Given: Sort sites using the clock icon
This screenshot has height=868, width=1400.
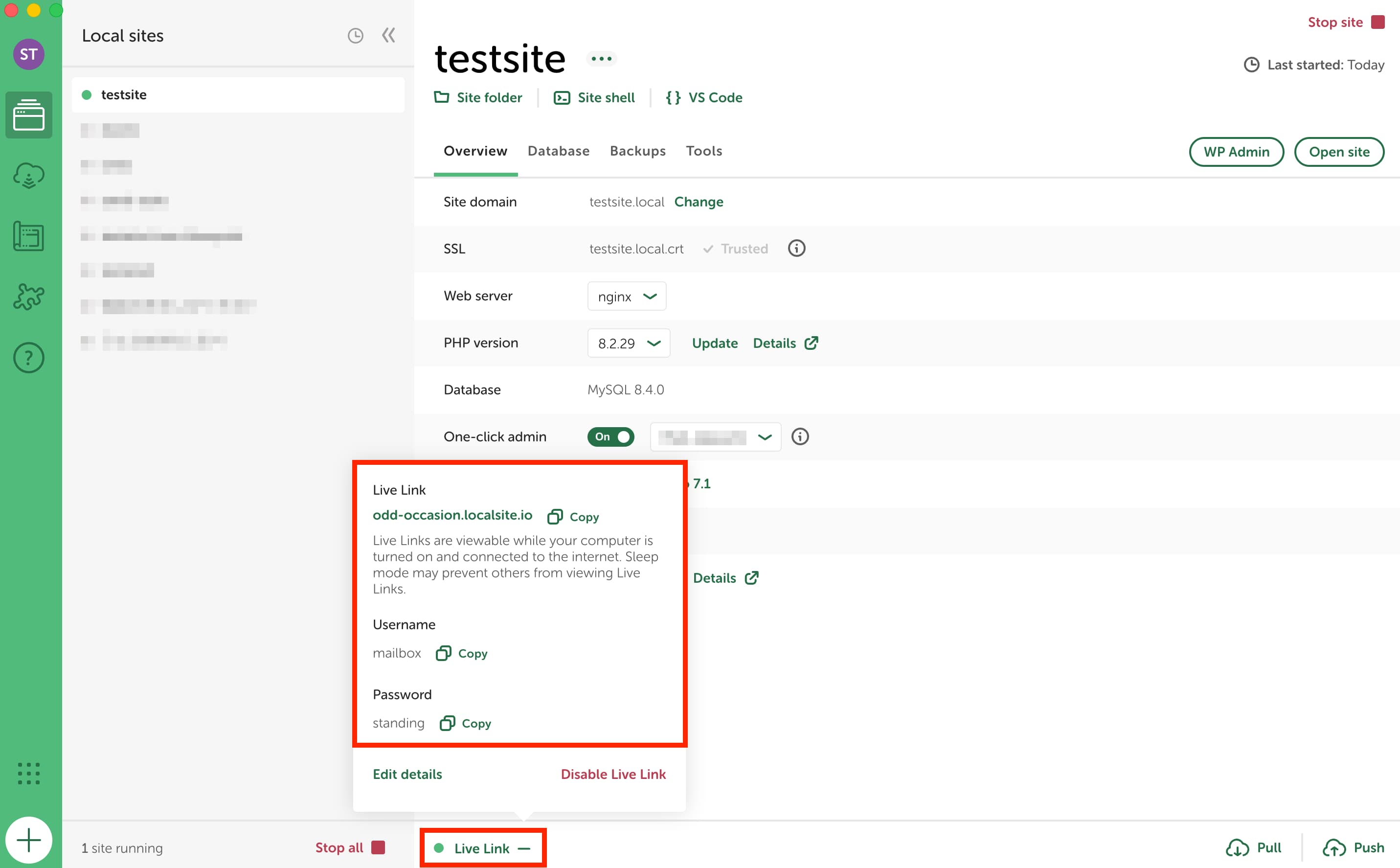Looking at the screenshot, I should [356, 36].
